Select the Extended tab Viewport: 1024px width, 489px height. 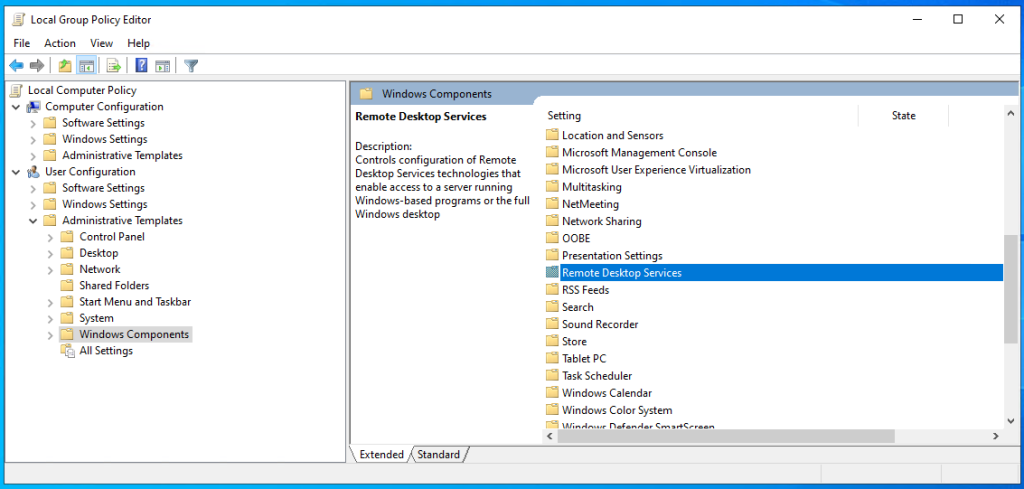[381, 454]
